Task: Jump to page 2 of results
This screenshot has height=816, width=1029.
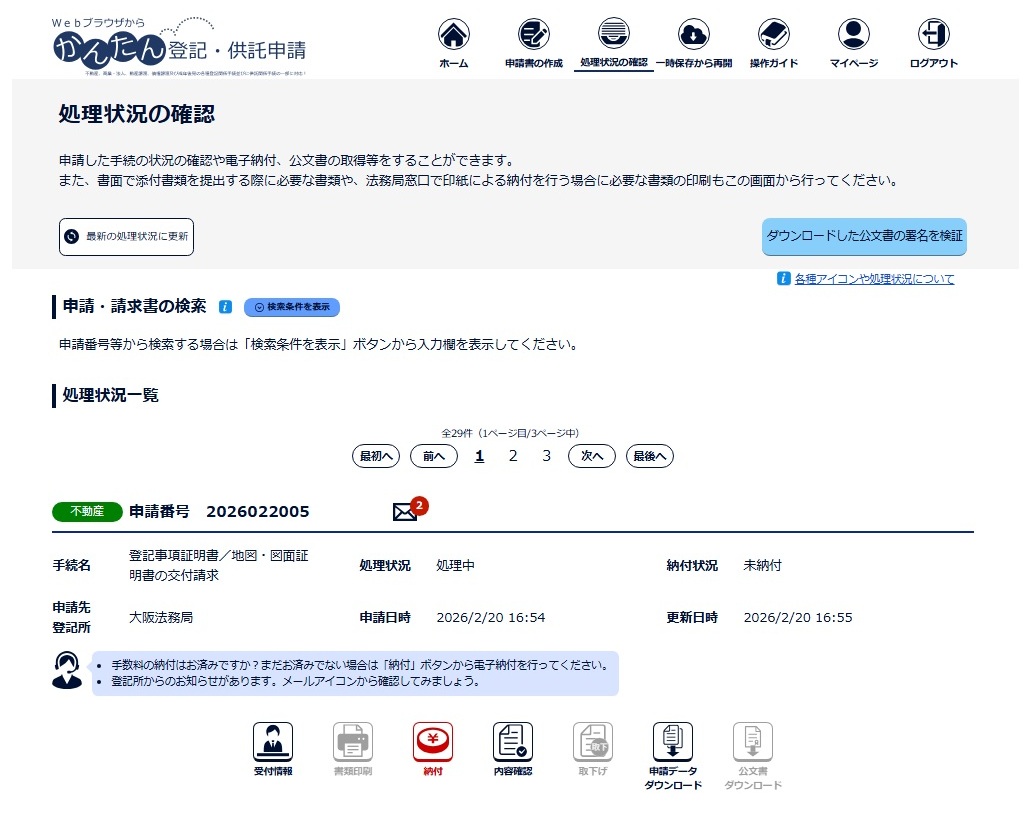Action: 512,455
